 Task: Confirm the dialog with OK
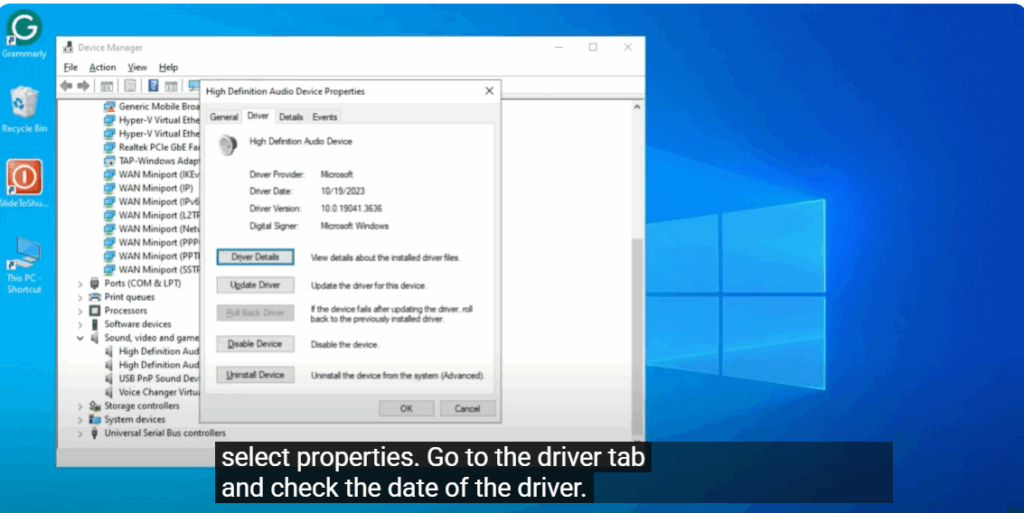pyautogui.click(x=406, y=409)
